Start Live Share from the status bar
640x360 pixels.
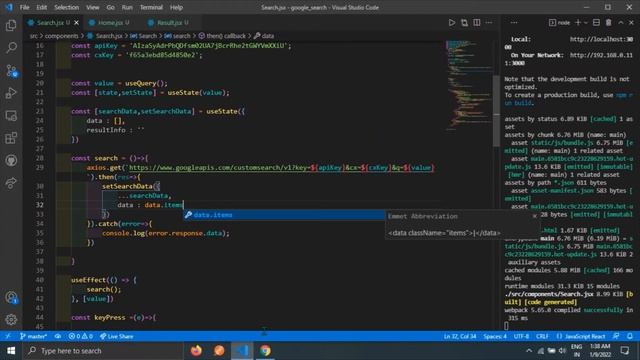pos(116,336)
